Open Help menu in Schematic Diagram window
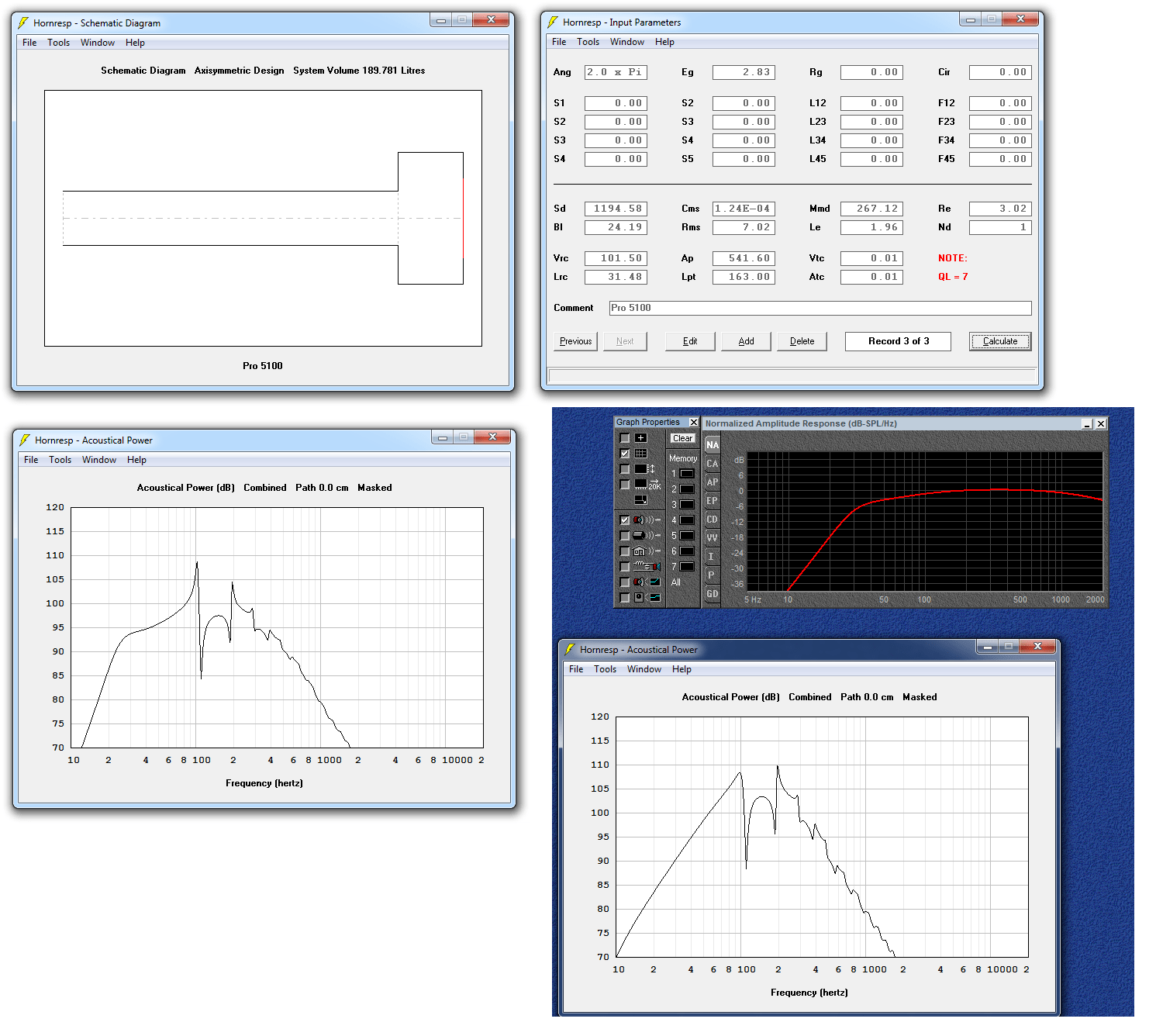 click(x=135, y=43)
